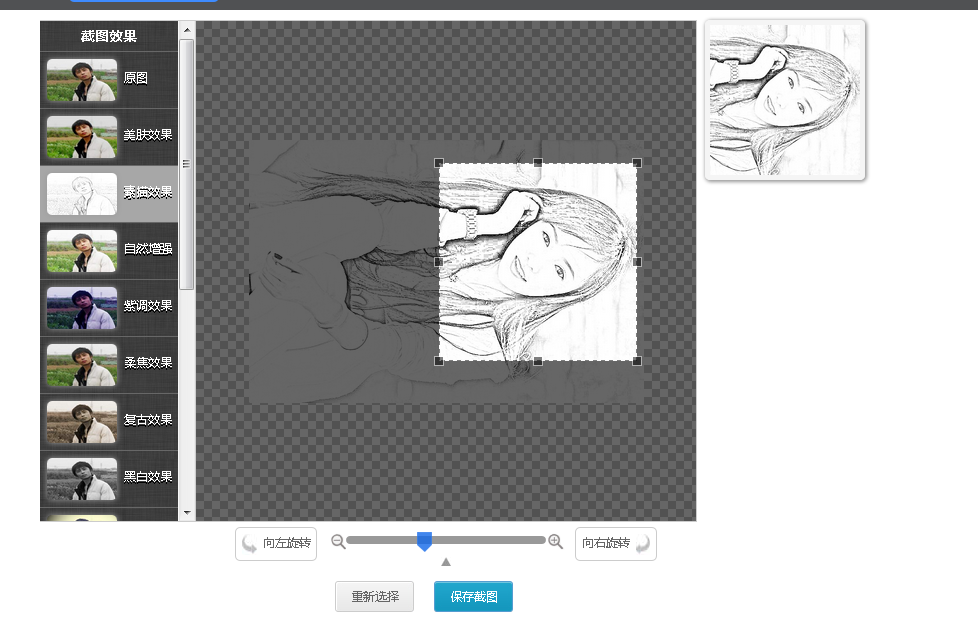
Task: Click the bottom-right crop selection handle
Action: click(x=637, y=361)
